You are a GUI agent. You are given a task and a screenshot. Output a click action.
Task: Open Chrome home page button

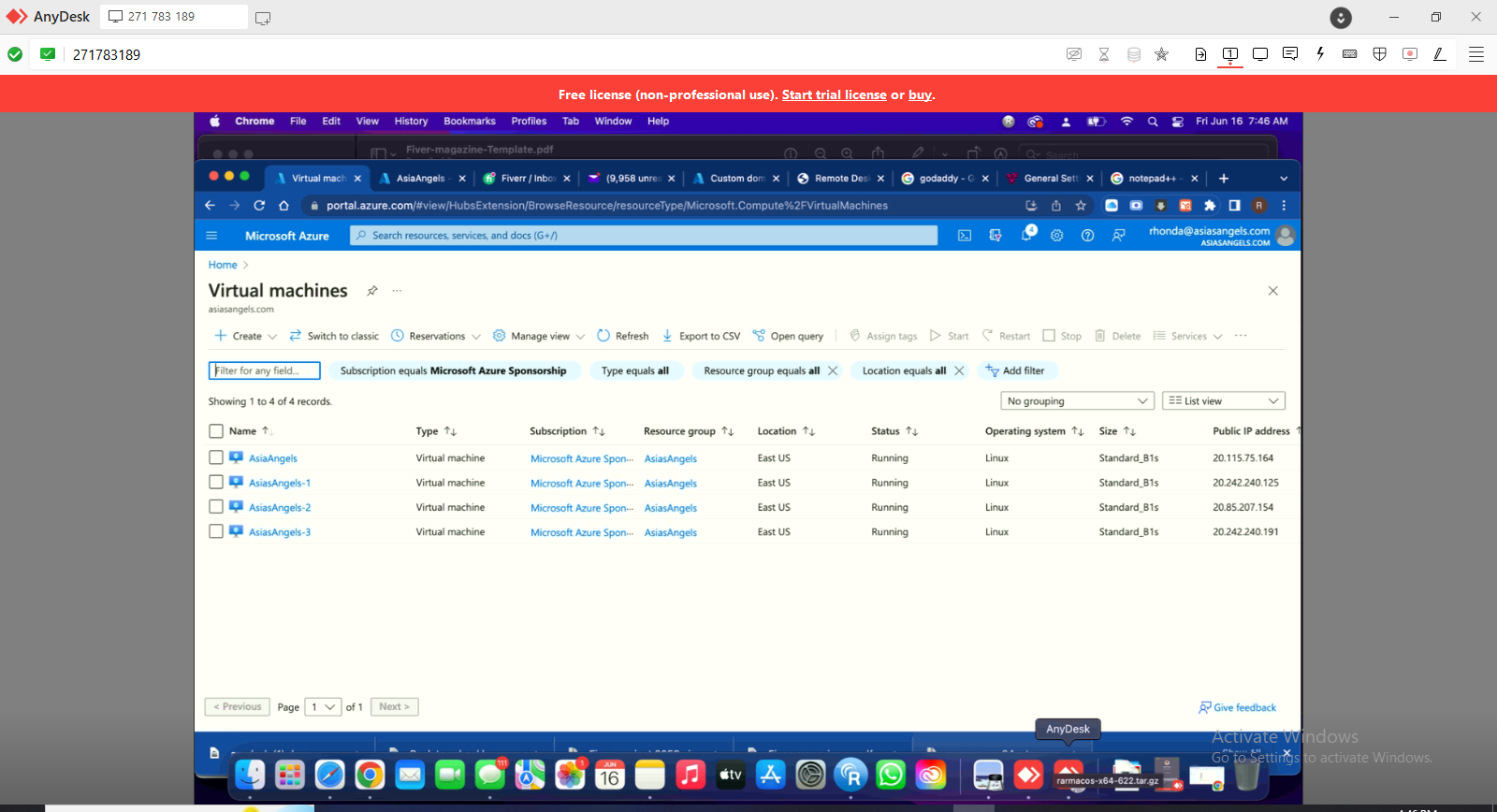point(284,206)
